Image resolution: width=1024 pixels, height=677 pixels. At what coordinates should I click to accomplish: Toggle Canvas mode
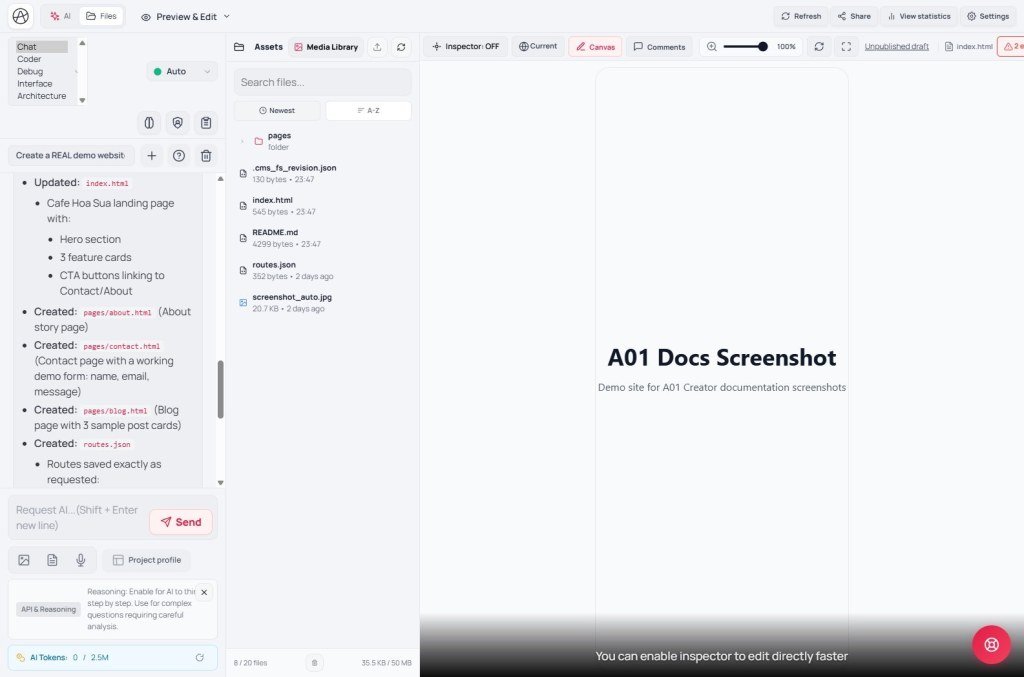[x=596, y=47]
